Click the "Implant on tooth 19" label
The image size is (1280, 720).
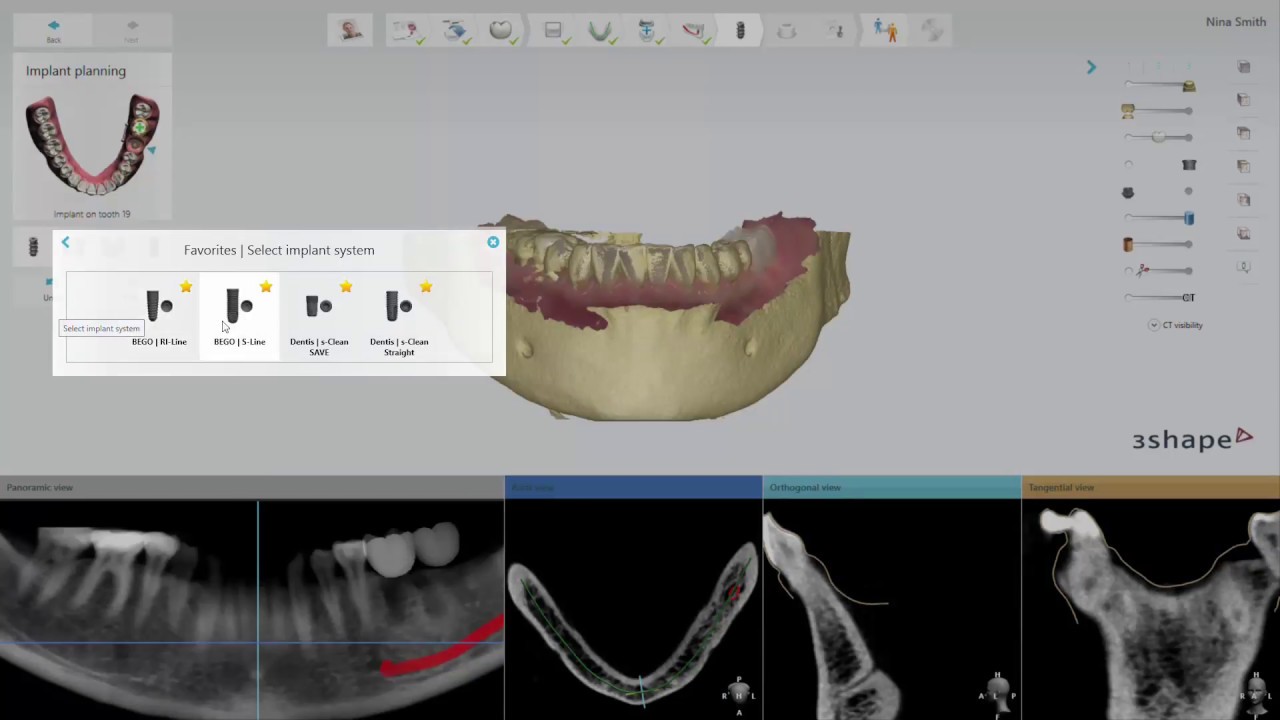pyautogui.click(x=92, y=214)
